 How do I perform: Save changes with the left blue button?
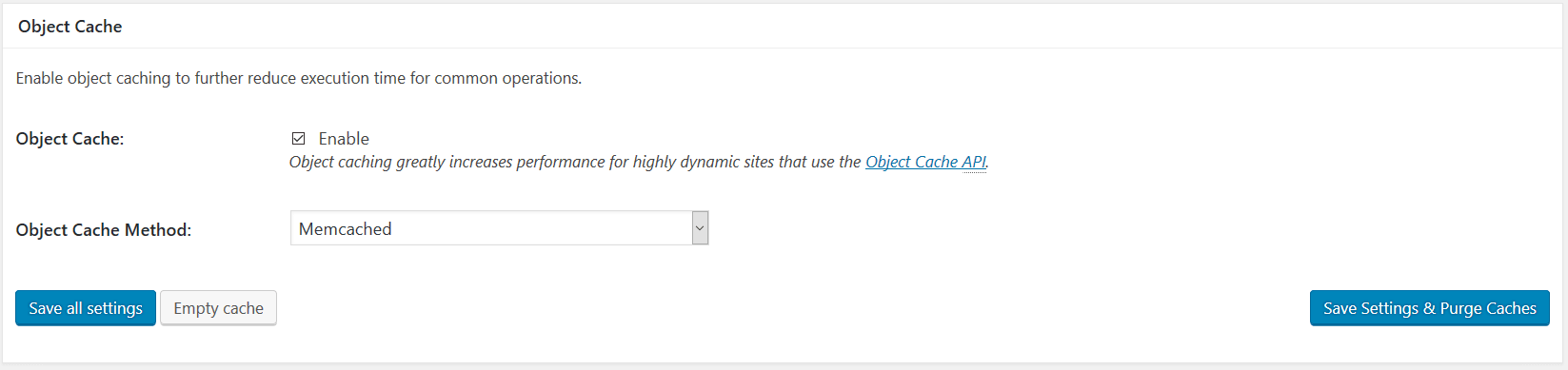coord(86,308)
